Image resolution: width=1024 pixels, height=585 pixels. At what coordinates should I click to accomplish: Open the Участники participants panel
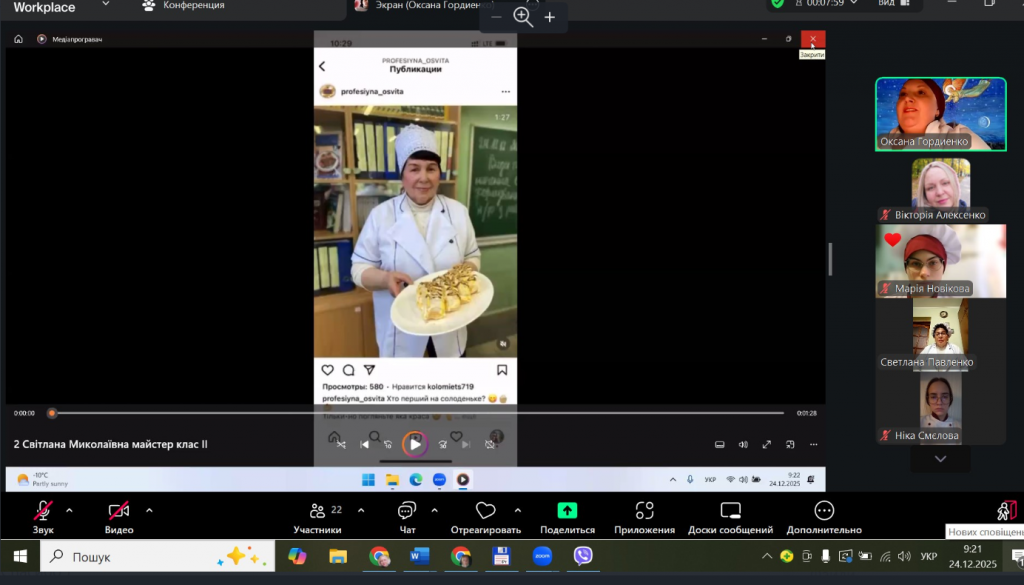click(x=318, y=511)
